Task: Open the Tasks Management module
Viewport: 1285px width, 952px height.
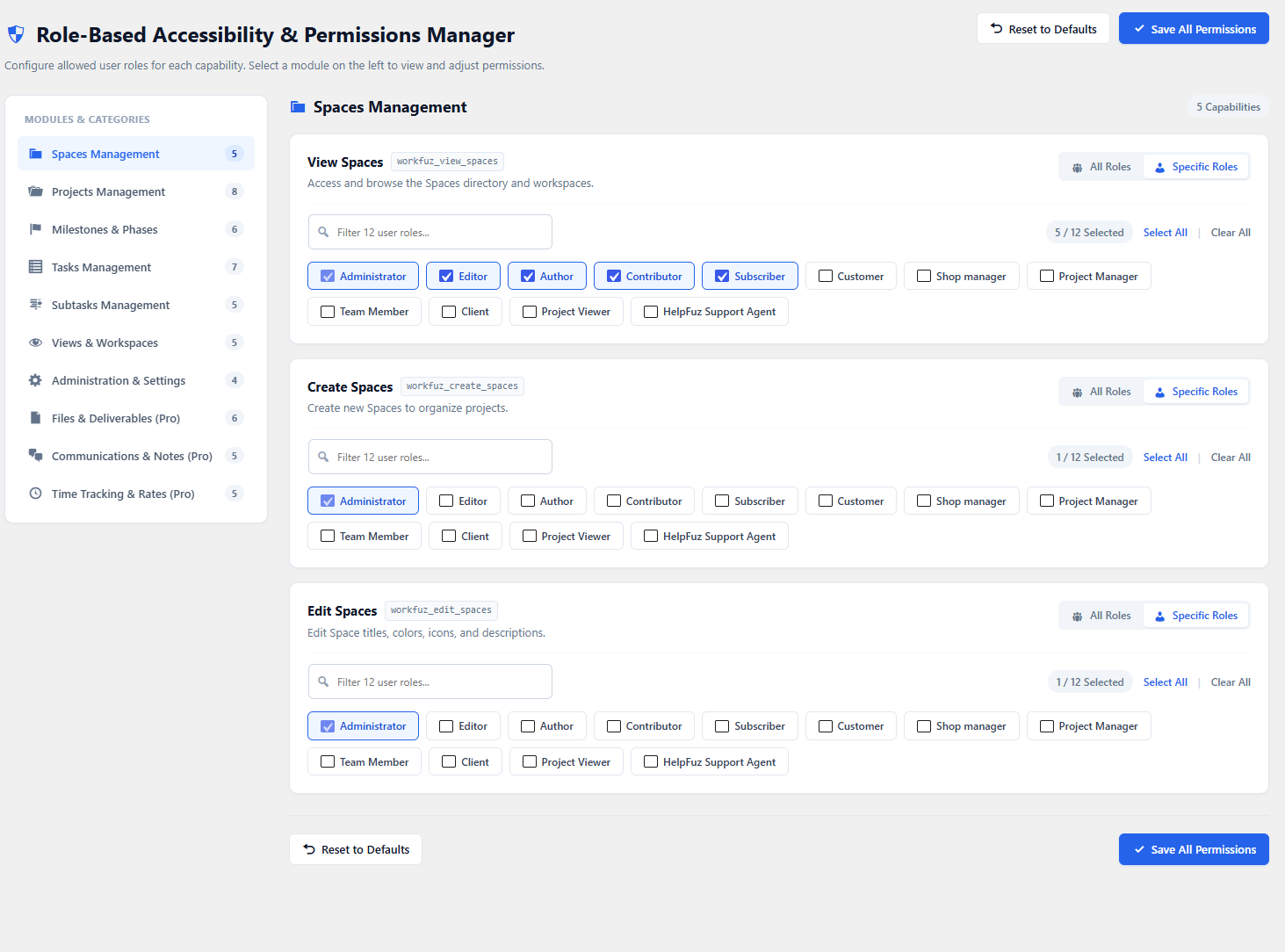Action: (136, 267)
